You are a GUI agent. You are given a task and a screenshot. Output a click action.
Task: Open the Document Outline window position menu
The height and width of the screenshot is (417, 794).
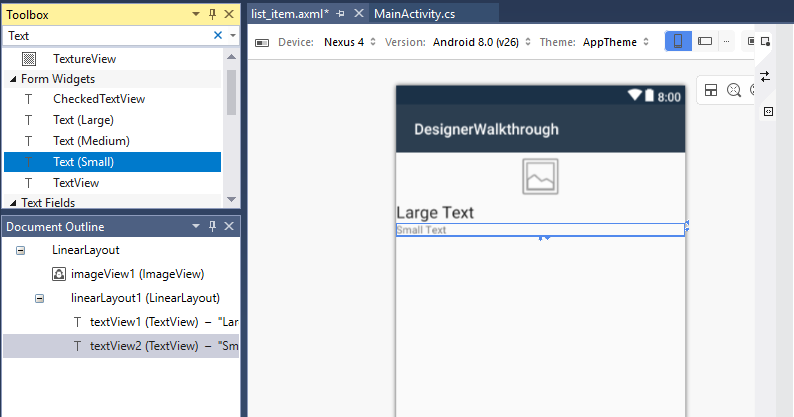click(196, 226)
